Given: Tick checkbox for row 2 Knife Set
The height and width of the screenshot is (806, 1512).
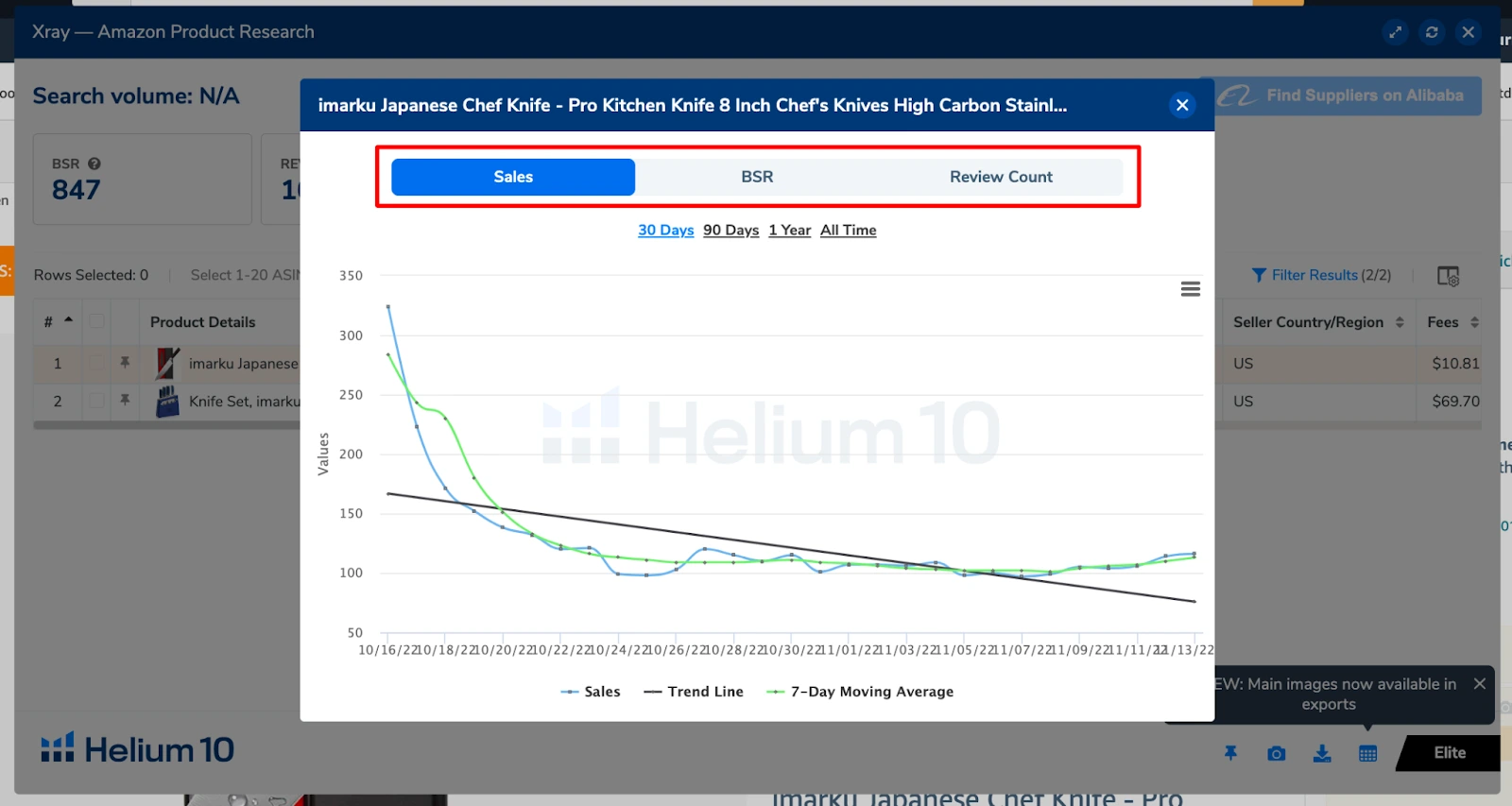Looking at the screenshot, I should tap(96, 401).
